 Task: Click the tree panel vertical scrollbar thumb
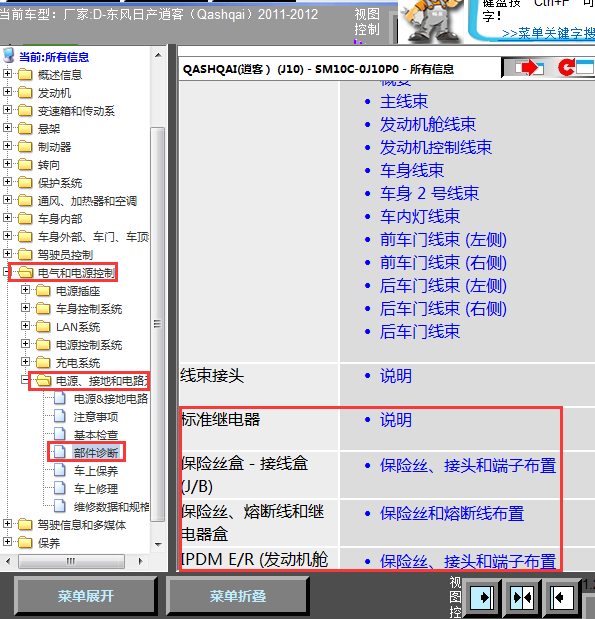[x=158, y=324]
